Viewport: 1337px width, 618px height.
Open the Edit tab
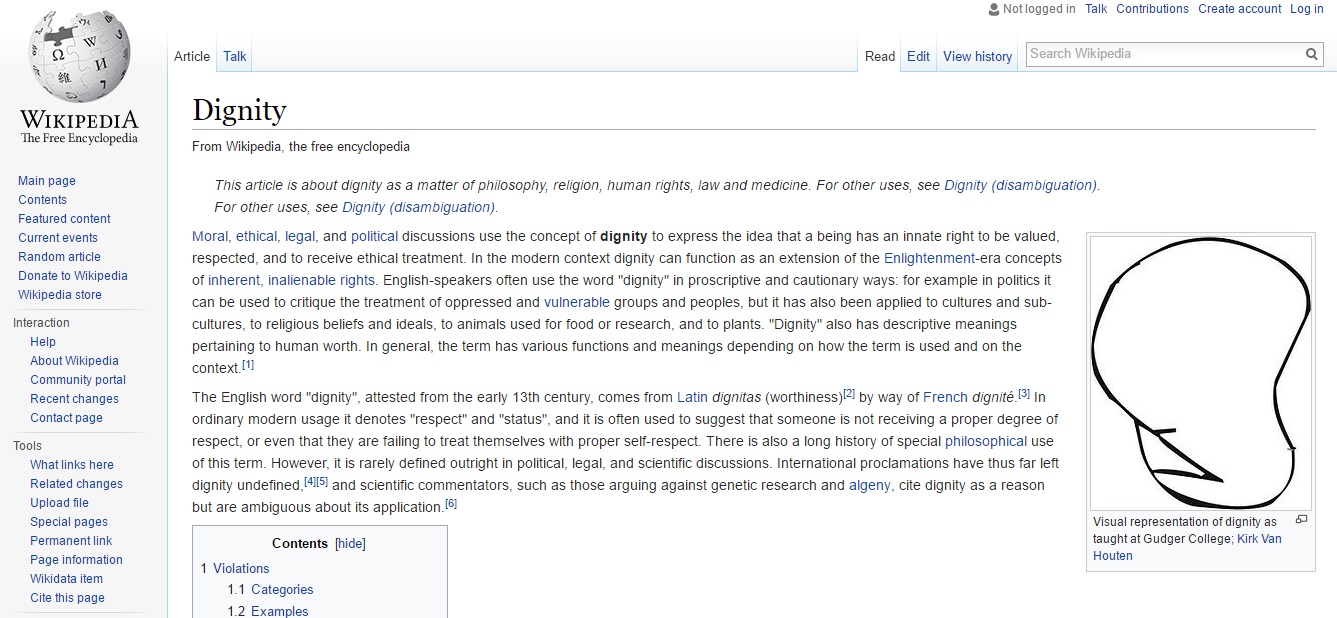[x=918, y=56]
